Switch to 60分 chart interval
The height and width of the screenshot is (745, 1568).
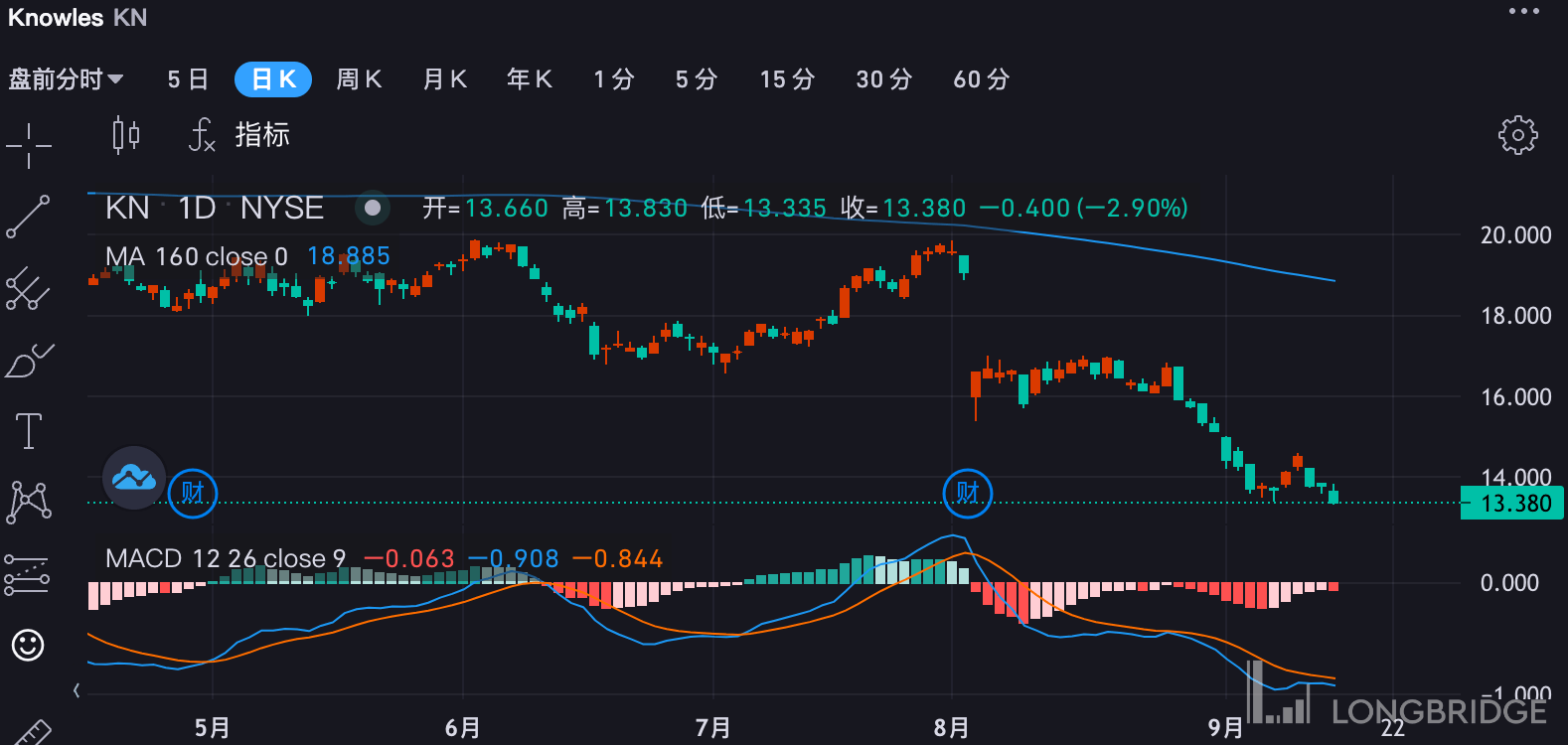[x=982, y=79]
